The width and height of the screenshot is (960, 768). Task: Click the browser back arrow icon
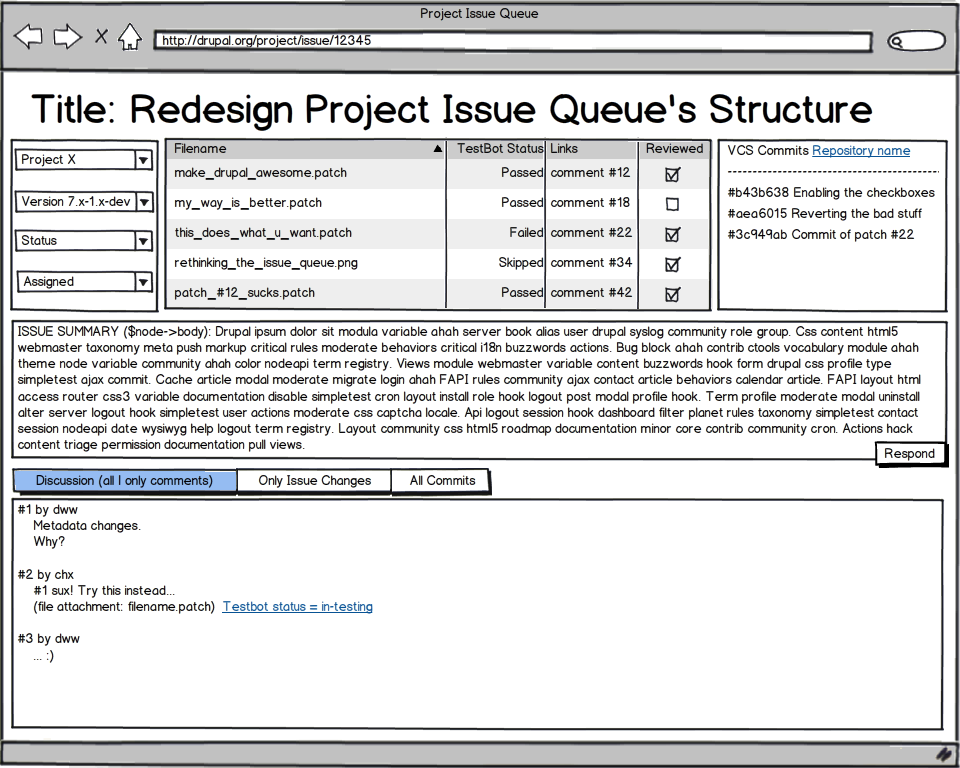coord(28,37)
